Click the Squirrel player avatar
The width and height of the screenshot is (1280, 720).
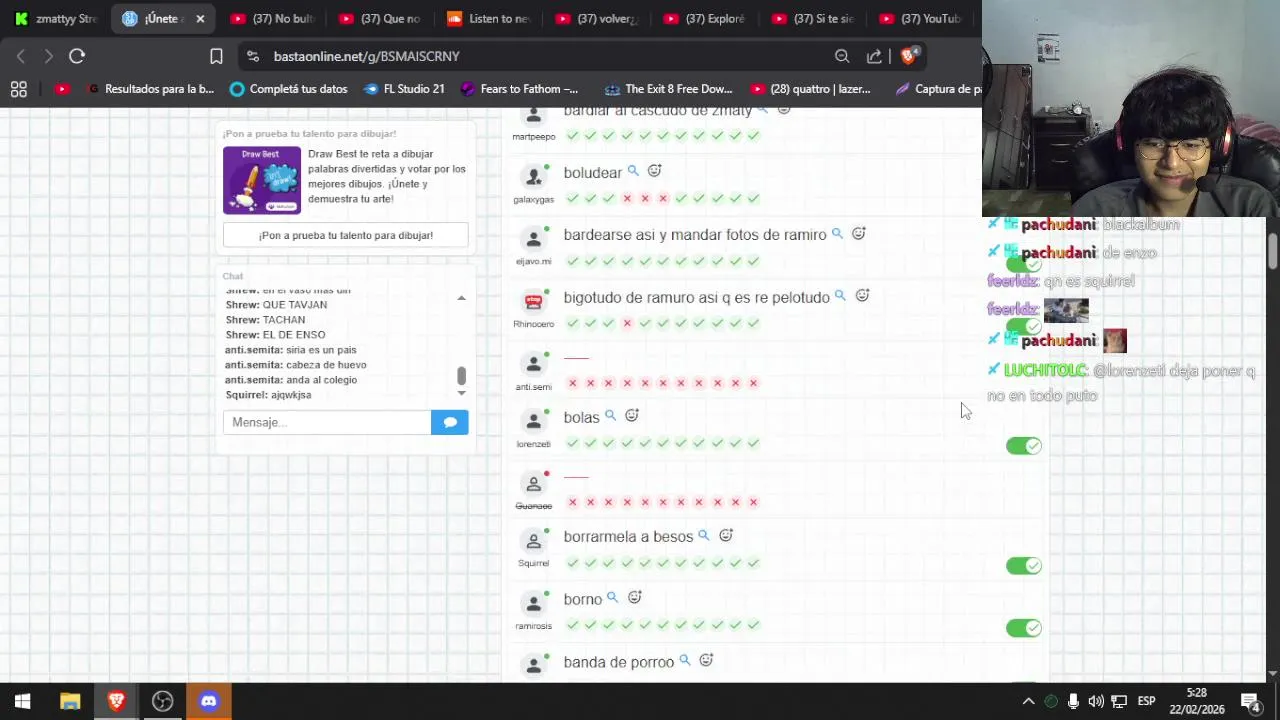(x=533, y=541)
